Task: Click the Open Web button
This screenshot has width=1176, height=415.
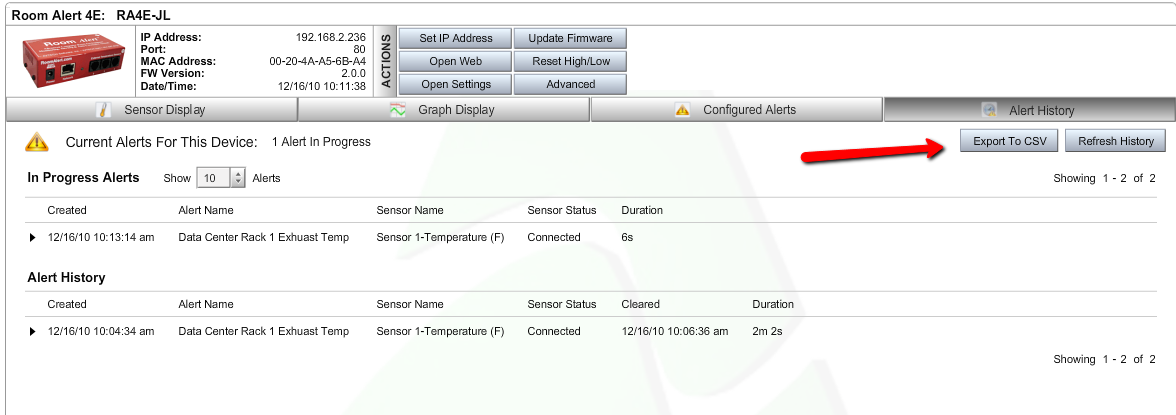Action: pos(455,61)
